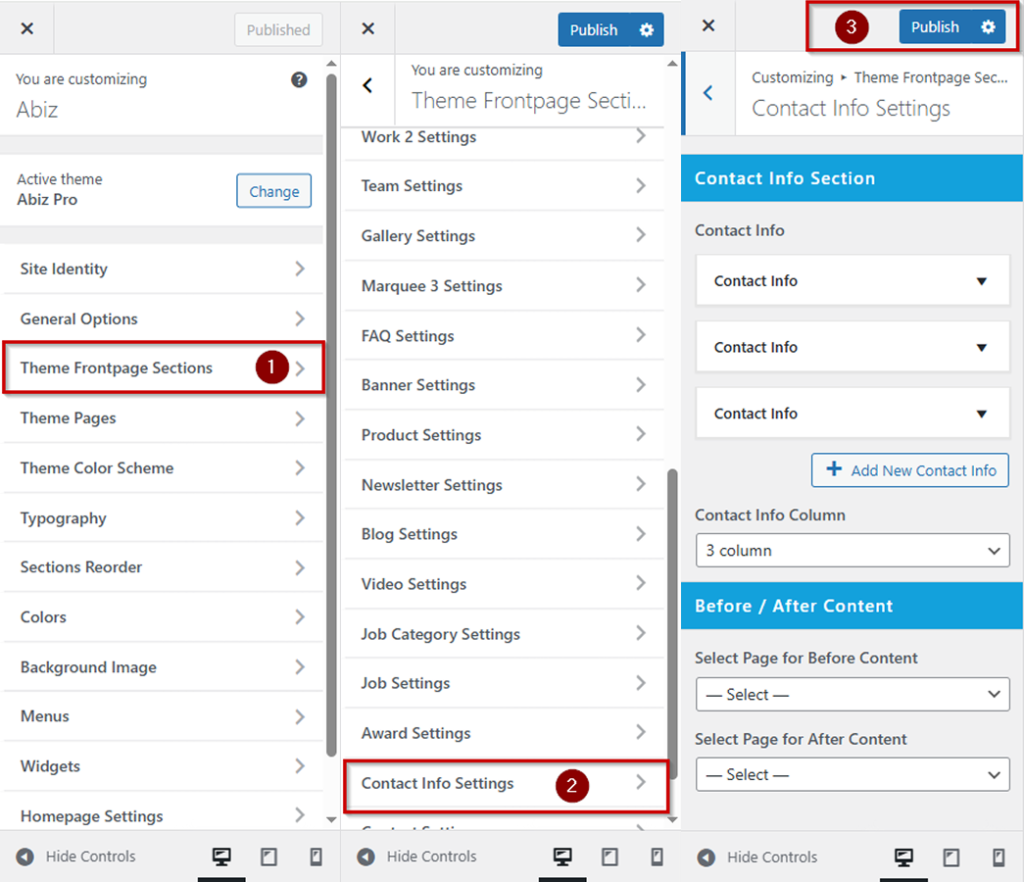The image size is (1024, 882).
Task: Open the Contact Info Column dropdown
Action: point(852,550)
